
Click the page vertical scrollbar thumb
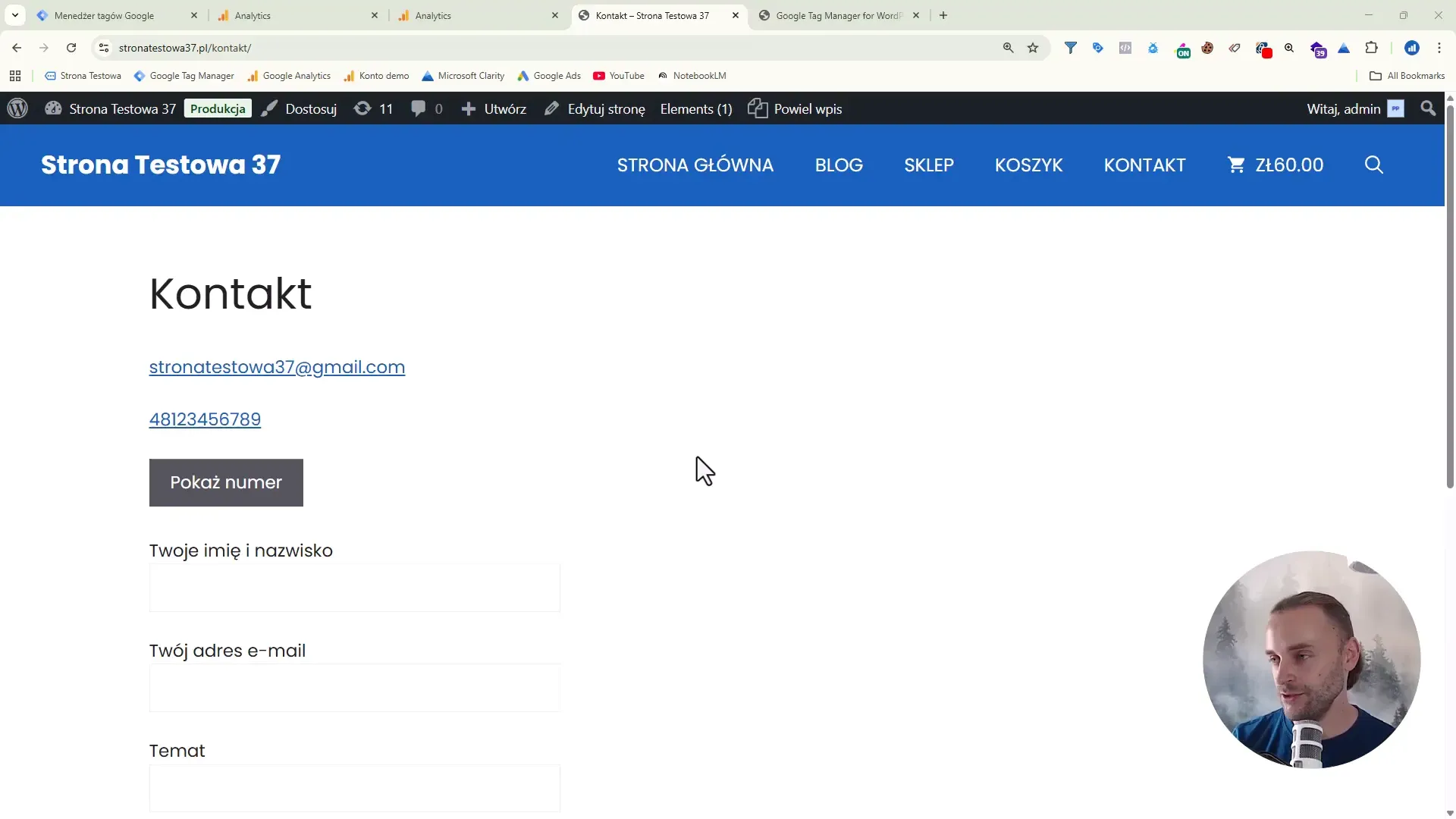1450,296
